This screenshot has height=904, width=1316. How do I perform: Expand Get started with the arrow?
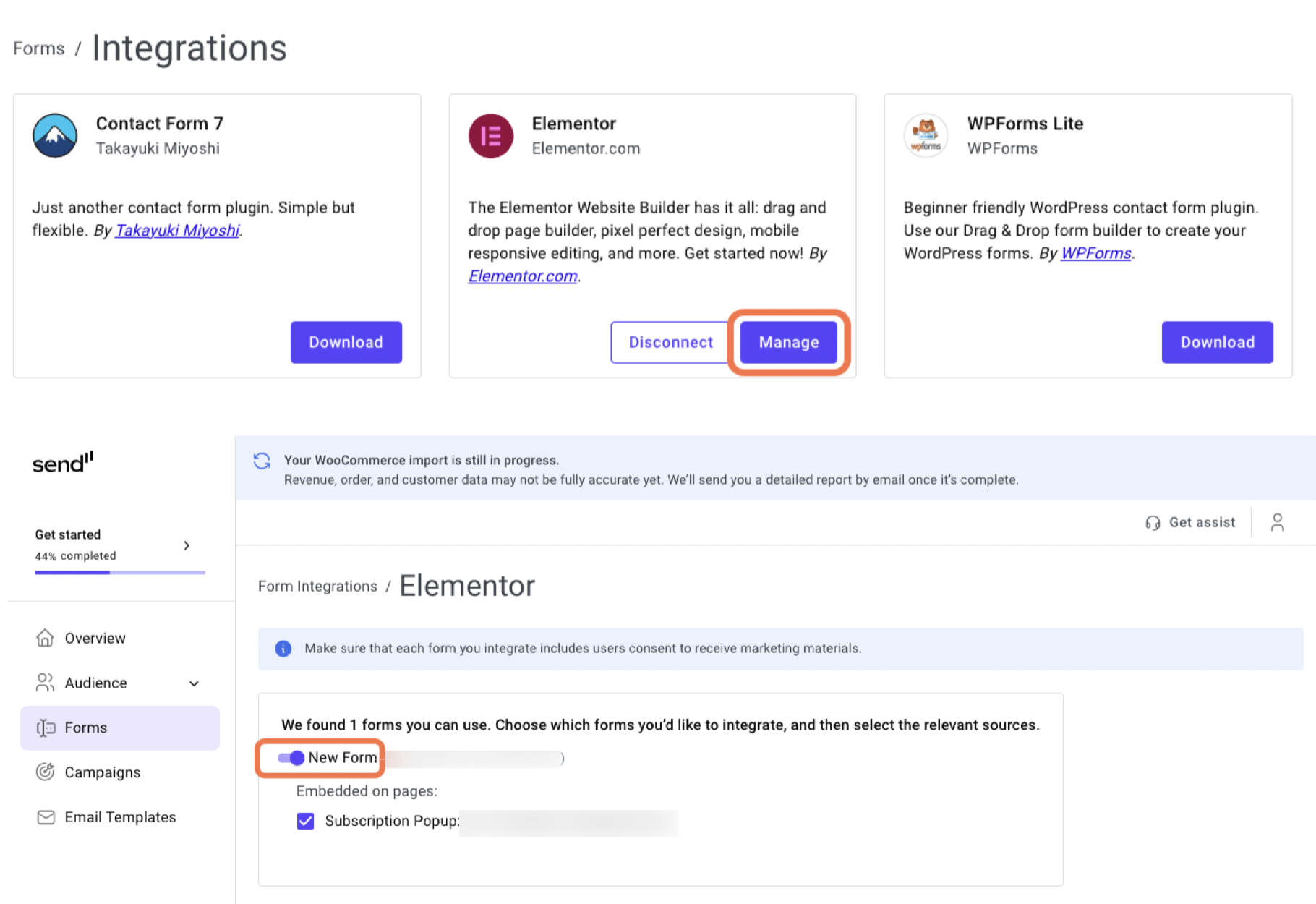coord(187,545)
